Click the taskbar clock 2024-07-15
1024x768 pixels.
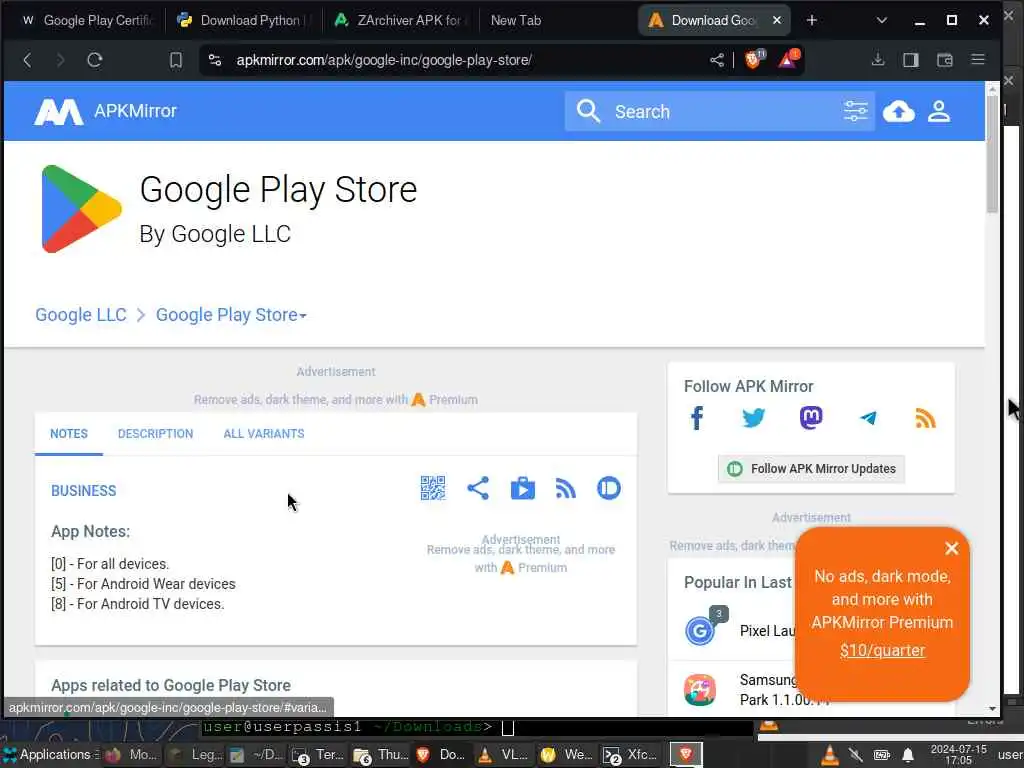[958, 755]
